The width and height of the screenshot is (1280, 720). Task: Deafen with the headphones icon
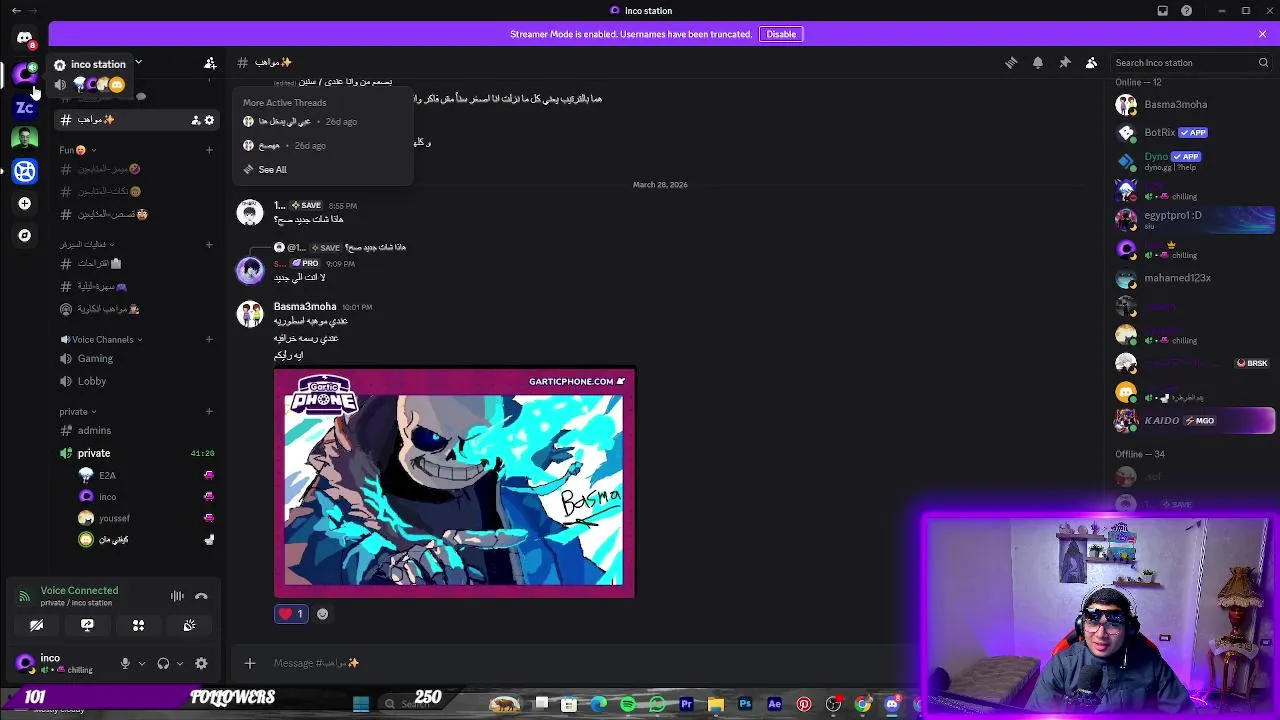tap(163, 663)
